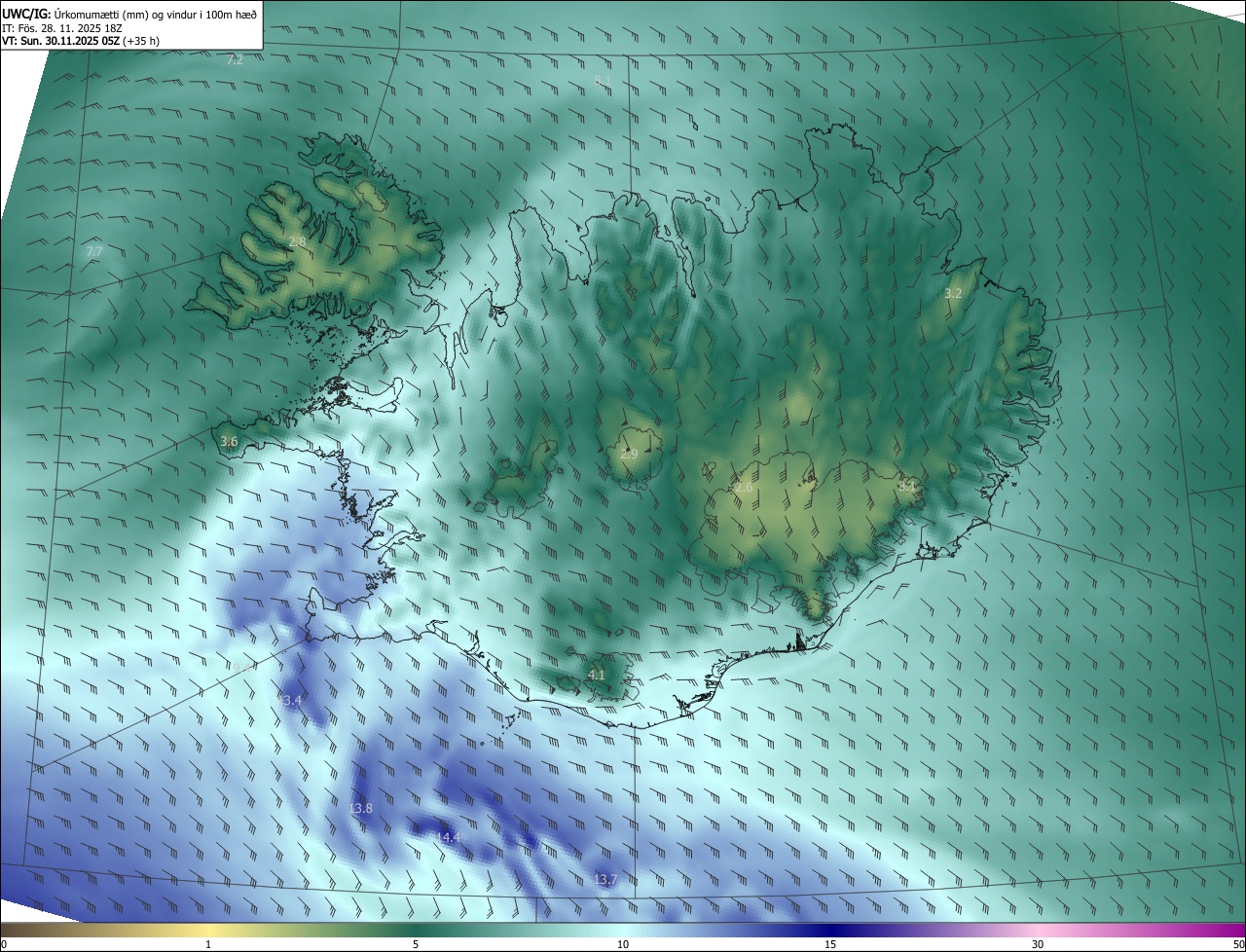Select the 2.9 value on the central glacier

pos(629,455)
